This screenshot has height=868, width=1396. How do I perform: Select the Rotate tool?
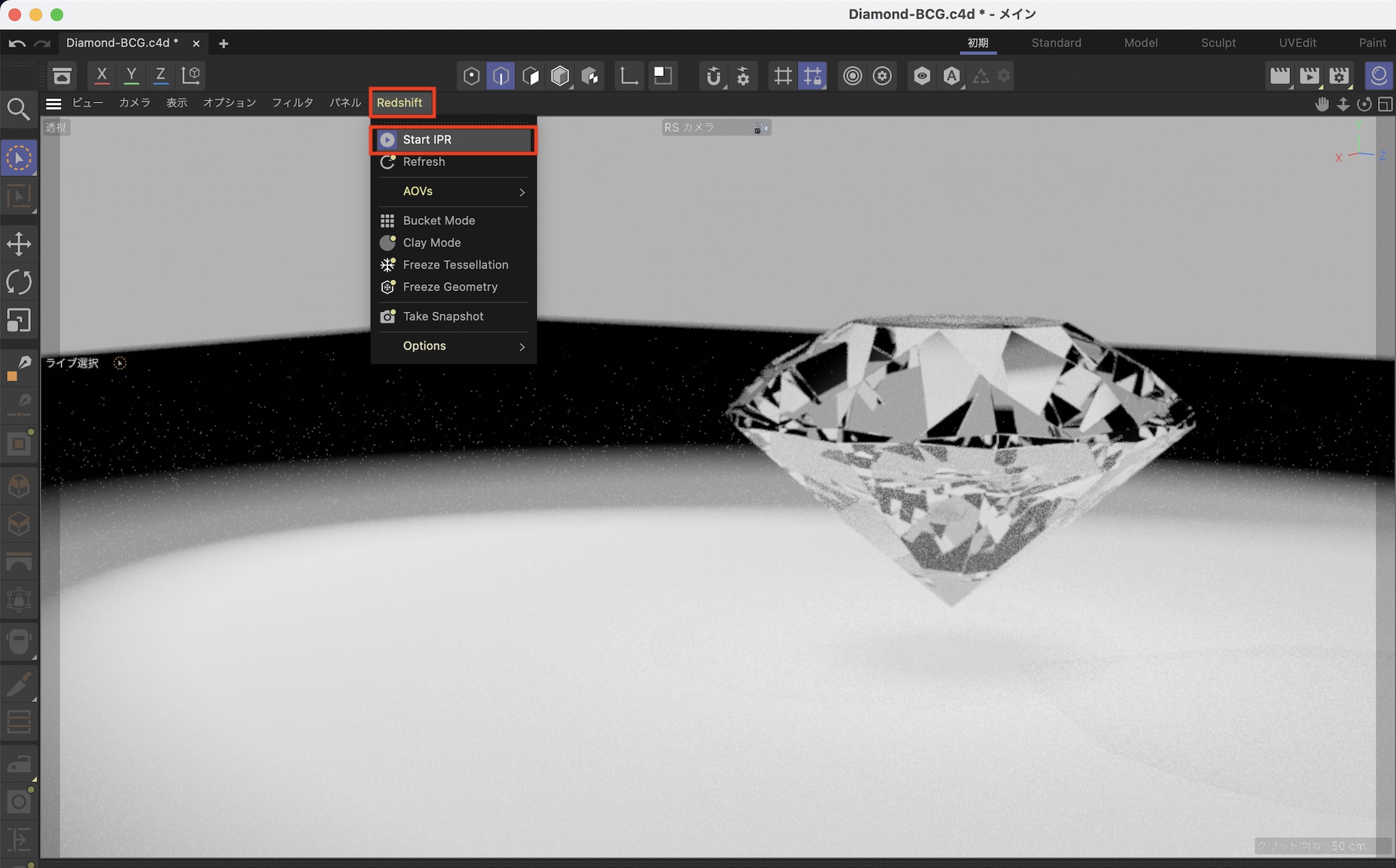coord(19,282)
